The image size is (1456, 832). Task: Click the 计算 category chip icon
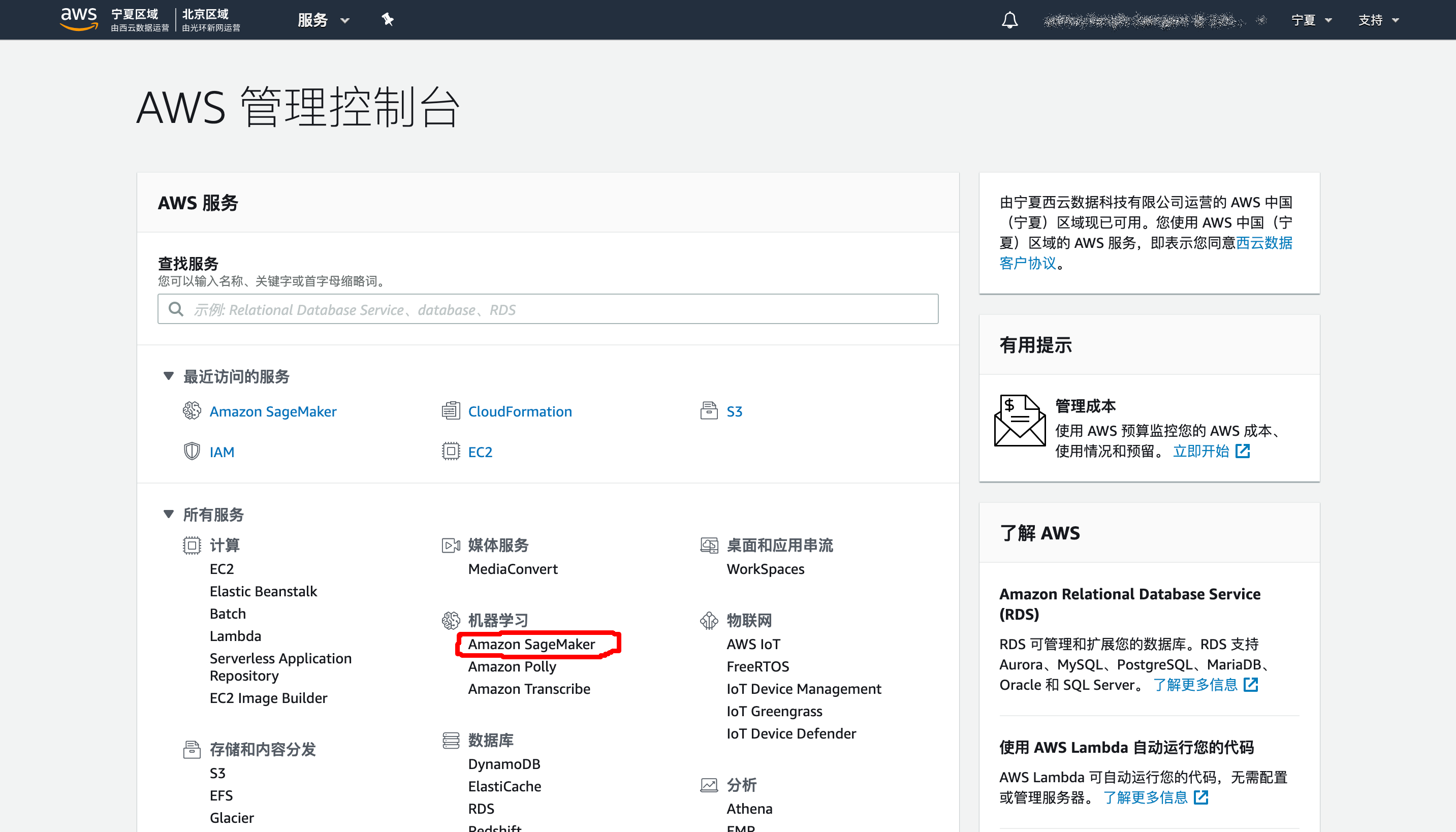click(x=192, y=545)
